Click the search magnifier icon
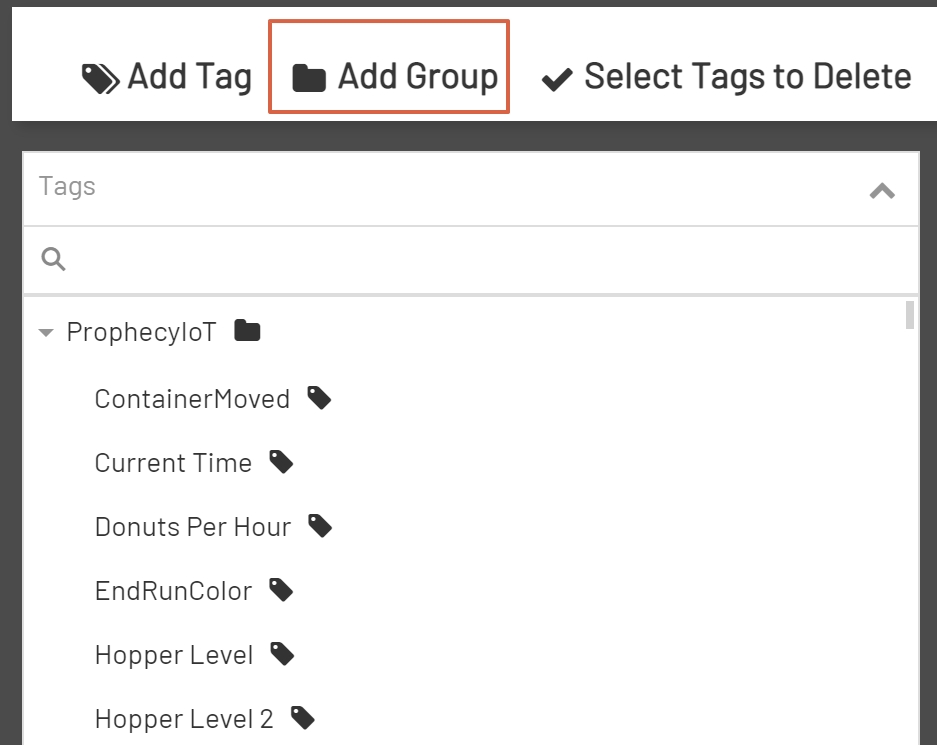This screenshot has width=937, height=745. pos(53,258)
